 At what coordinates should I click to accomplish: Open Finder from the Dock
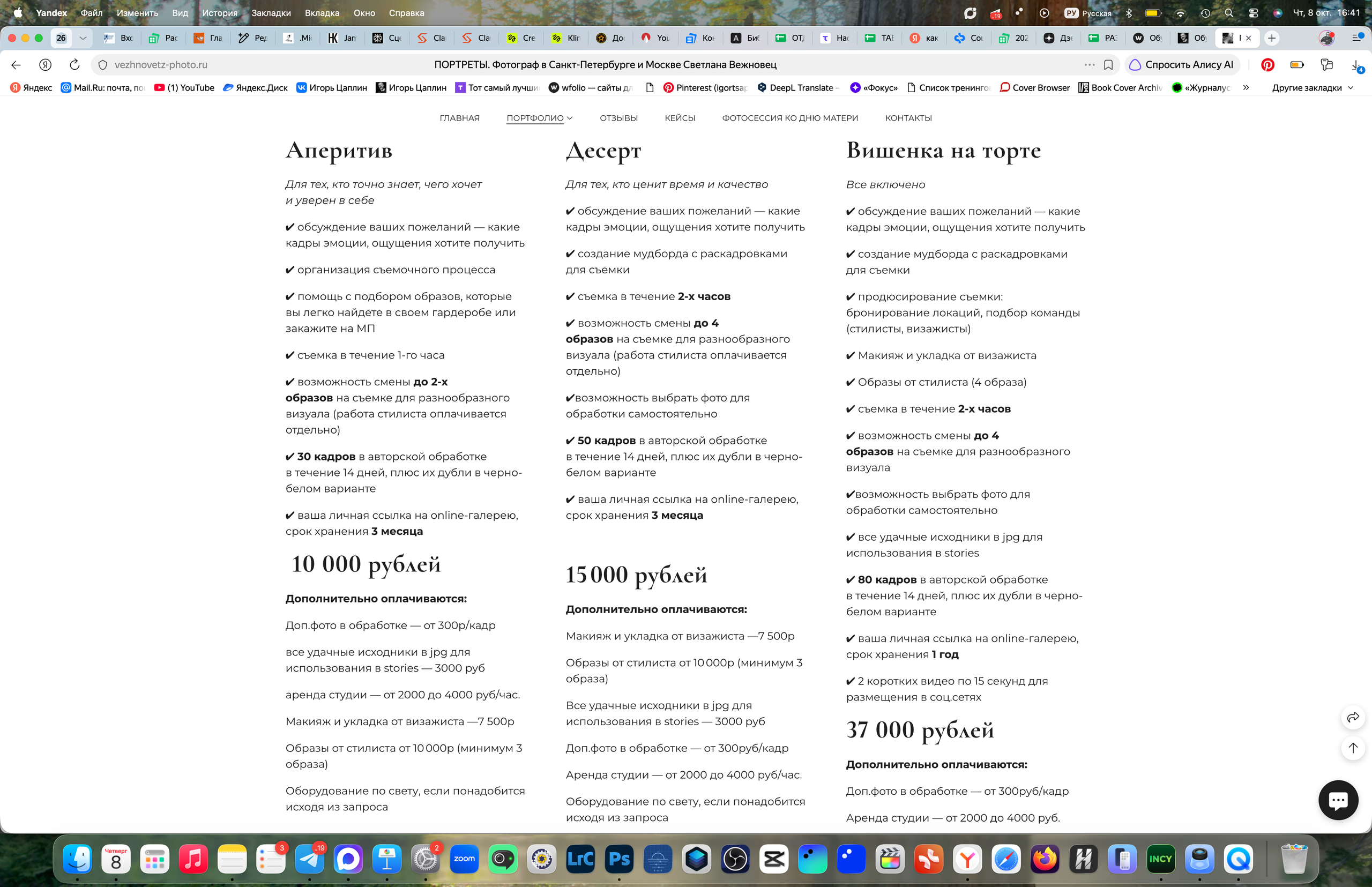[77, 859]
